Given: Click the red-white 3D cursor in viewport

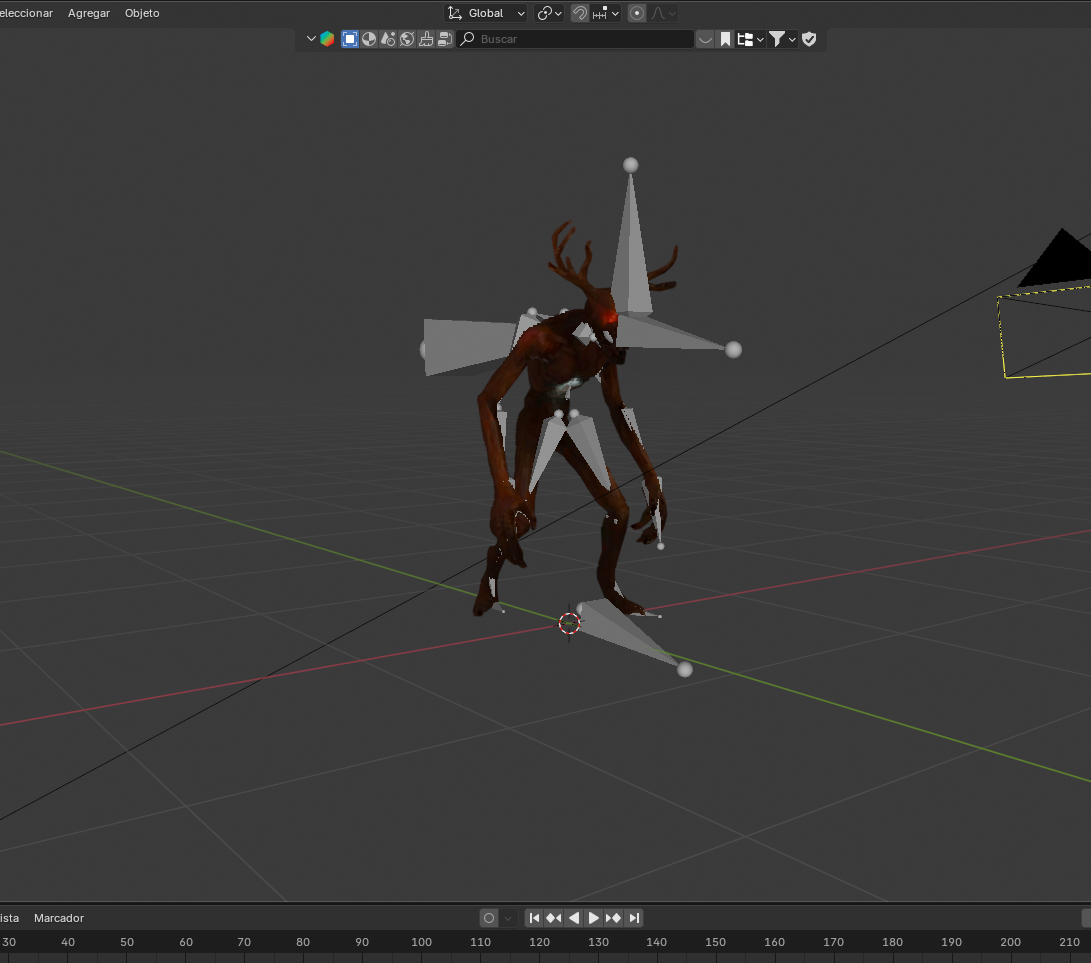Looking at the screenshot, I should [x=569, y=623].
